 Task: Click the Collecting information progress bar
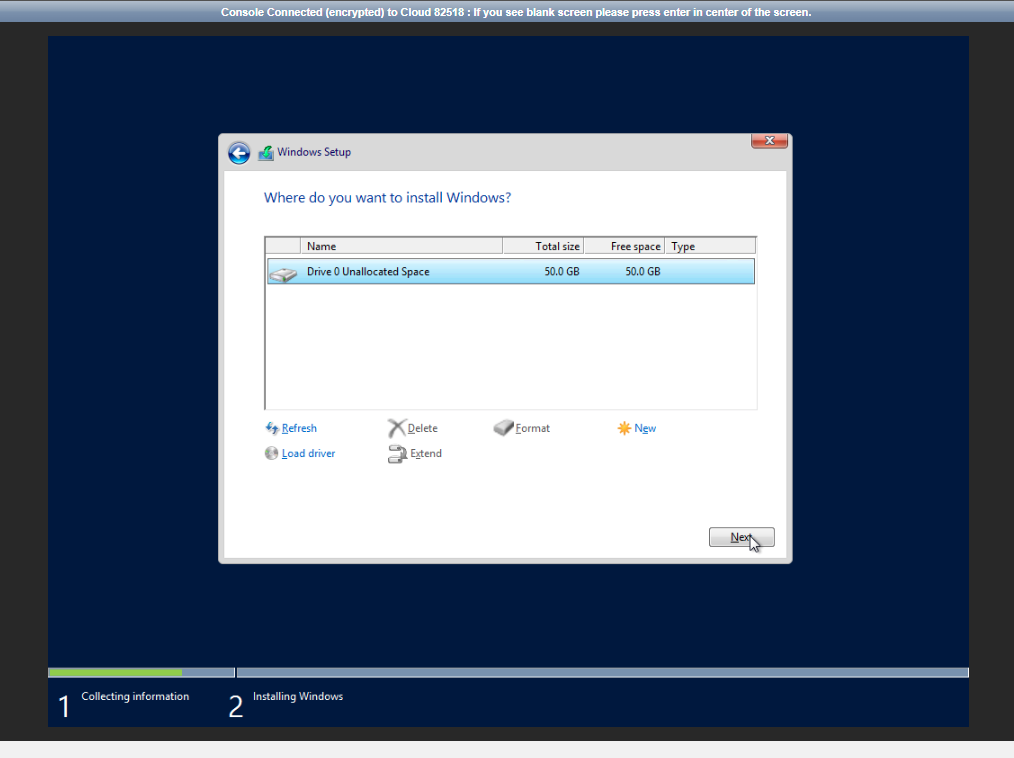142,673
